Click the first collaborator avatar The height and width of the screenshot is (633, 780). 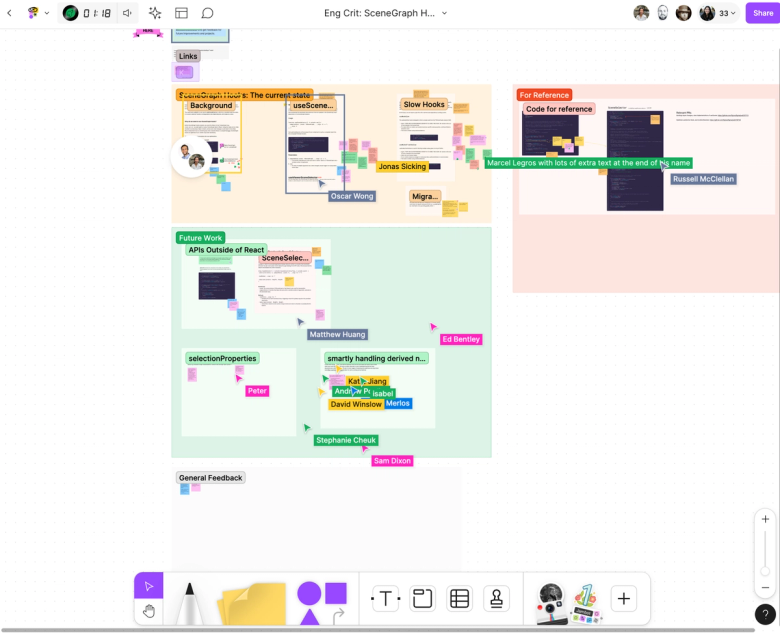[641, 13]
